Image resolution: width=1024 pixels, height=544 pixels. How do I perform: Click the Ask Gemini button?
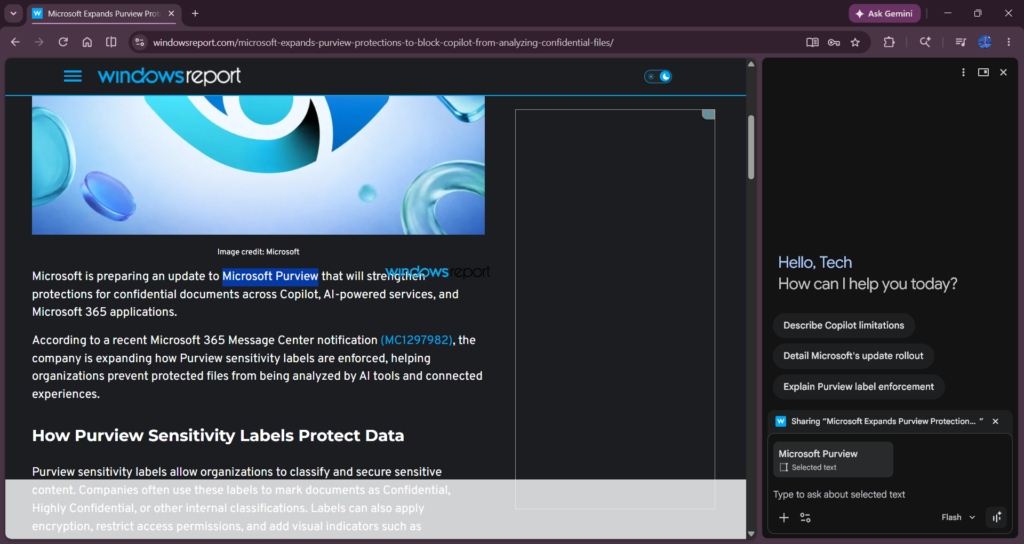tap(884, 13)
